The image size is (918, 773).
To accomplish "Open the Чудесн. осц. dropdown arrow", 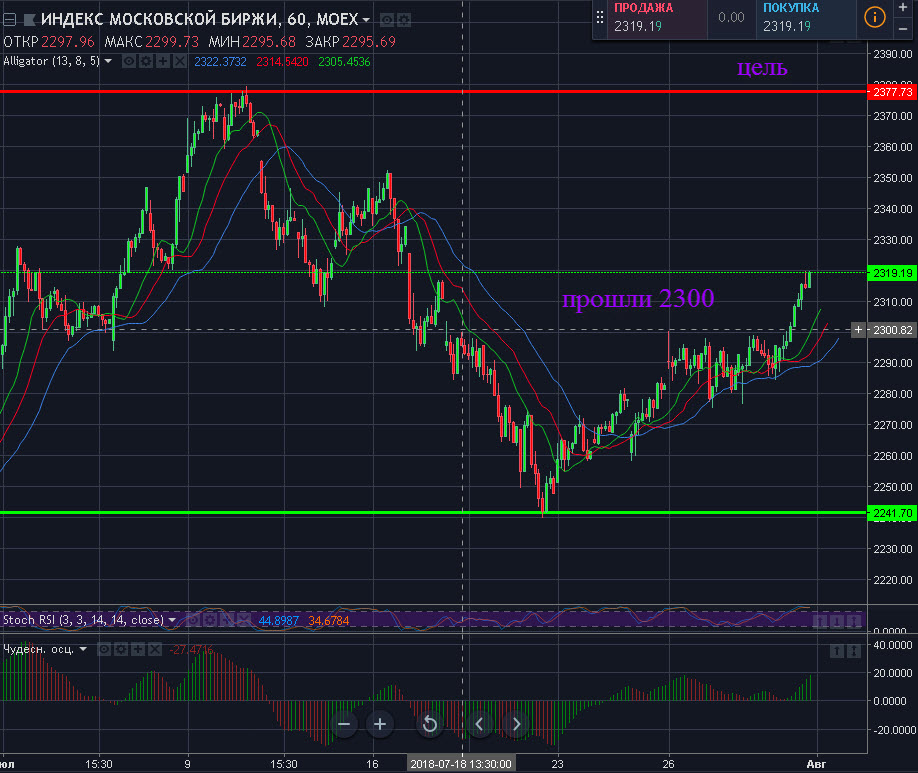I will tap(83, 649).
